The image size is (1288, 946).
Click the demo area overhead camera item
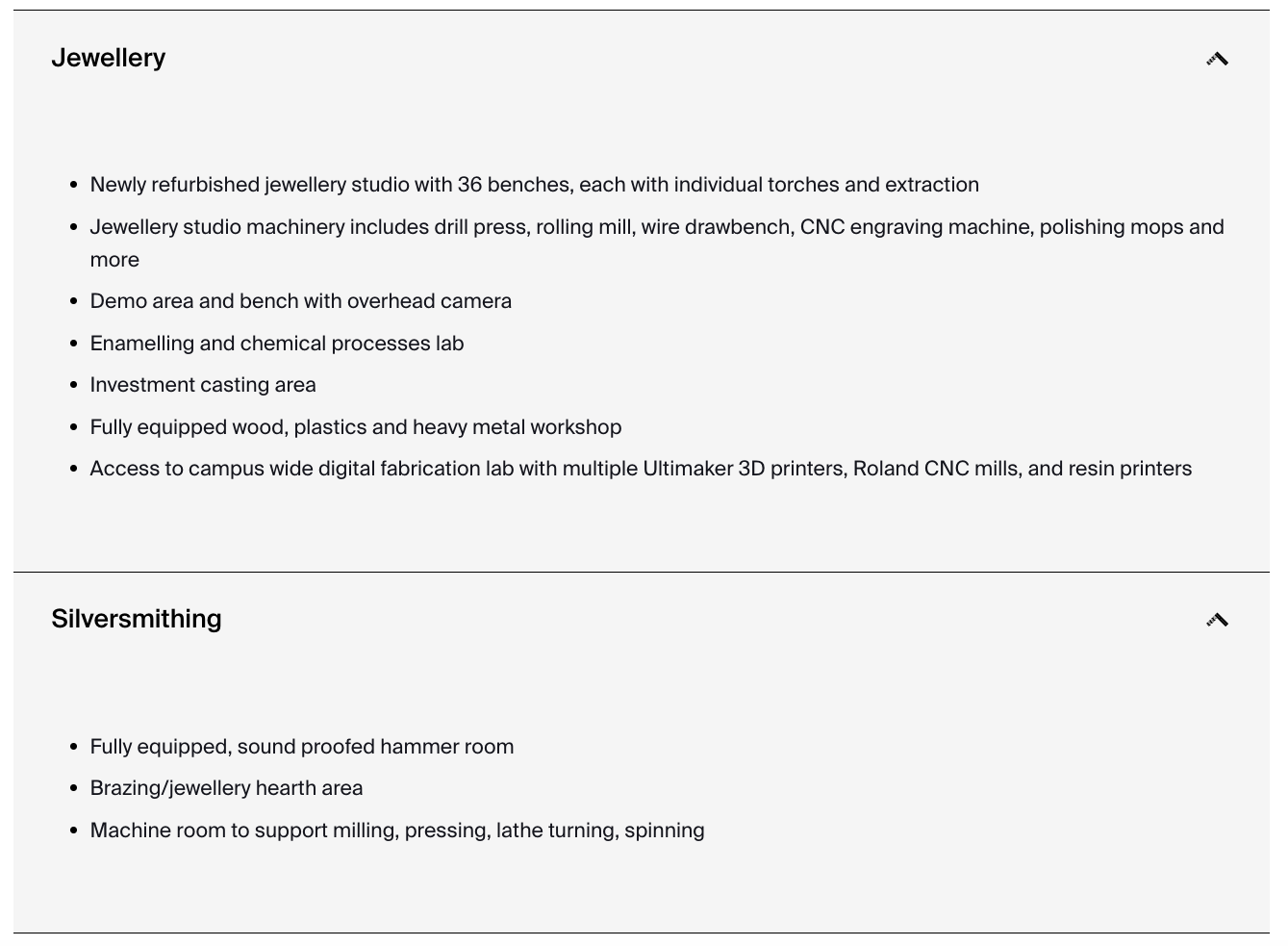point(301,301)
